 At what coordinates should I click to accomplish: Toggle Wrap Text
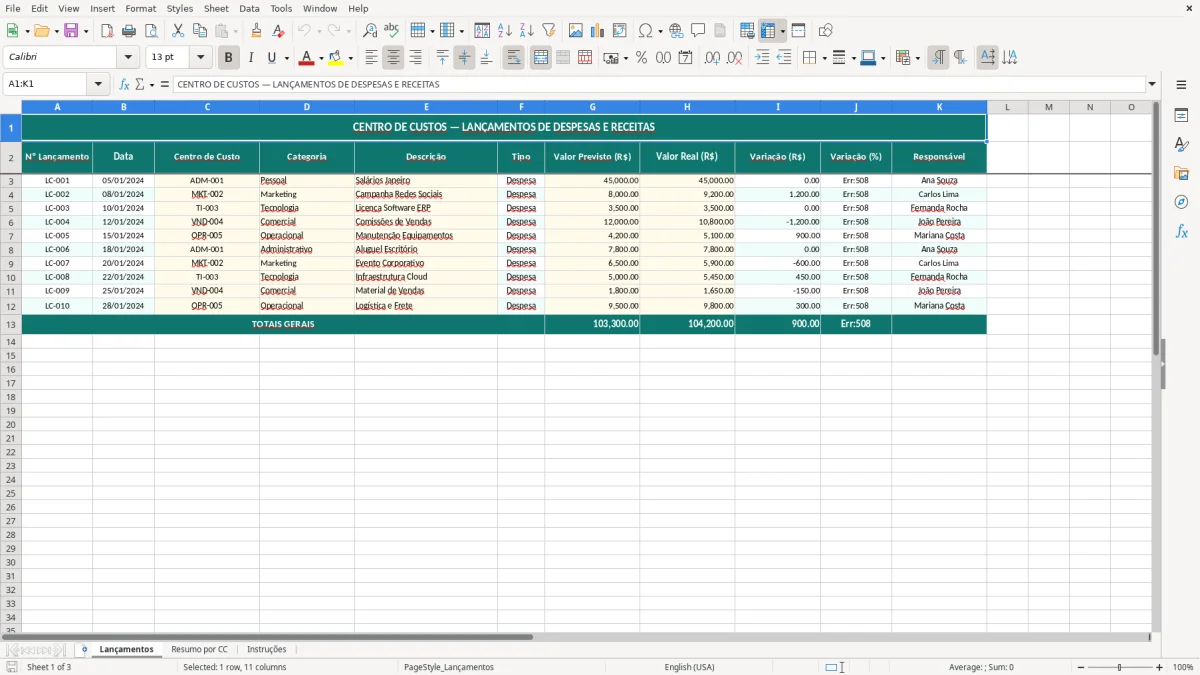pyautogui.click(x=514, y=58)
